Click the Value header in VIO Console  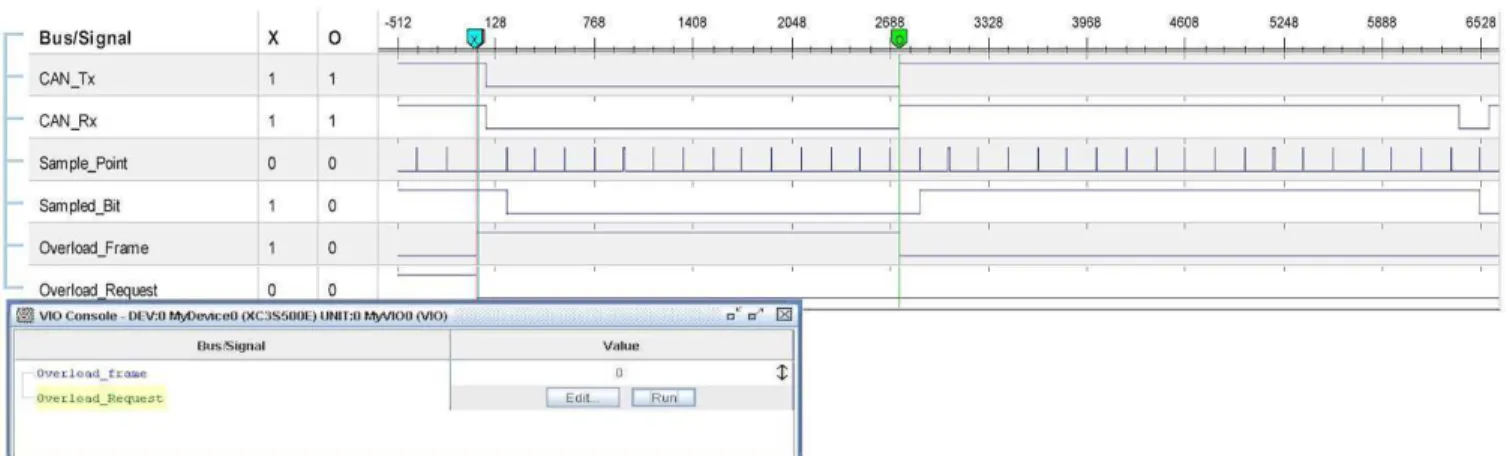(622, 346)
